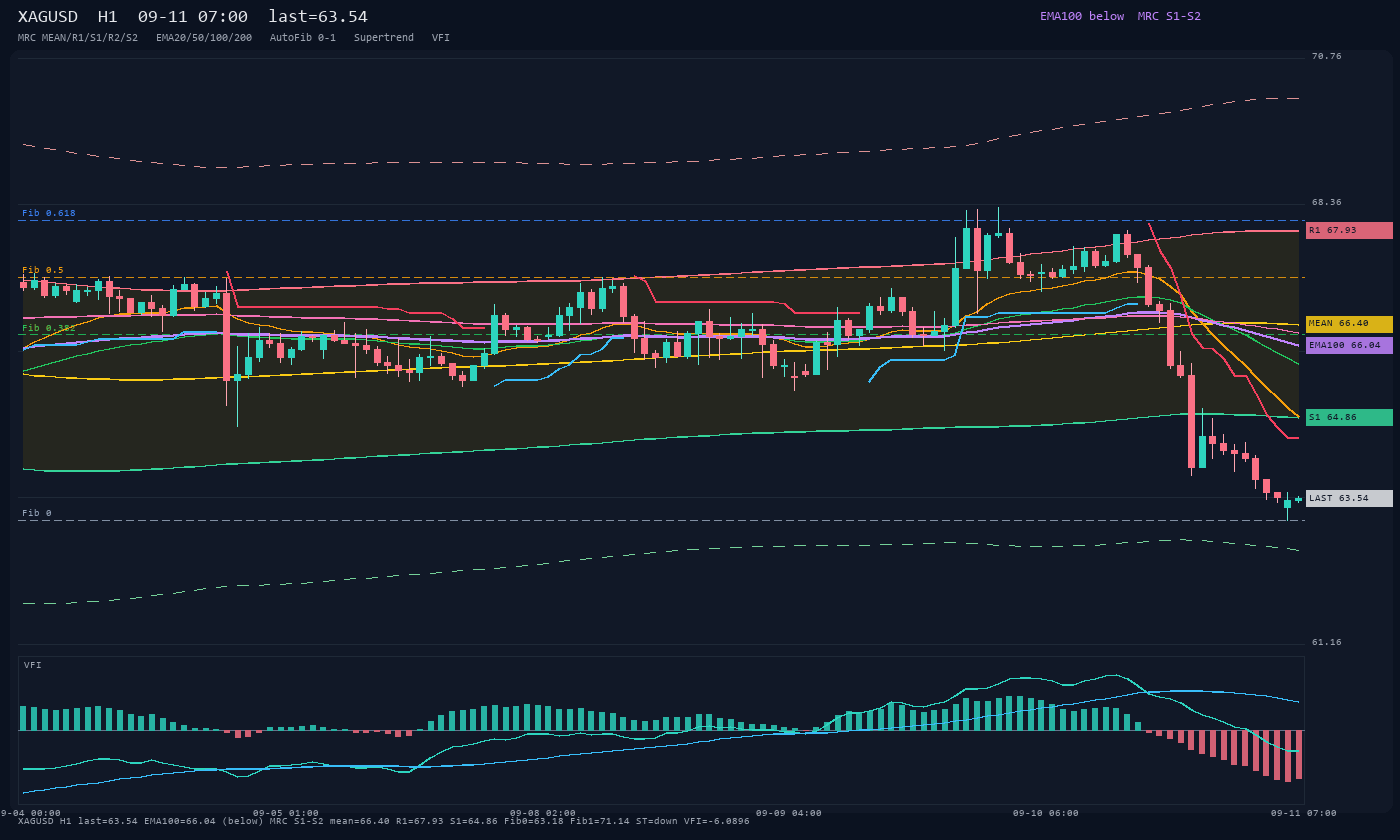Click the Fib 0.618 level label
This screenshot has width=1400, height=840.
[49, 213]
